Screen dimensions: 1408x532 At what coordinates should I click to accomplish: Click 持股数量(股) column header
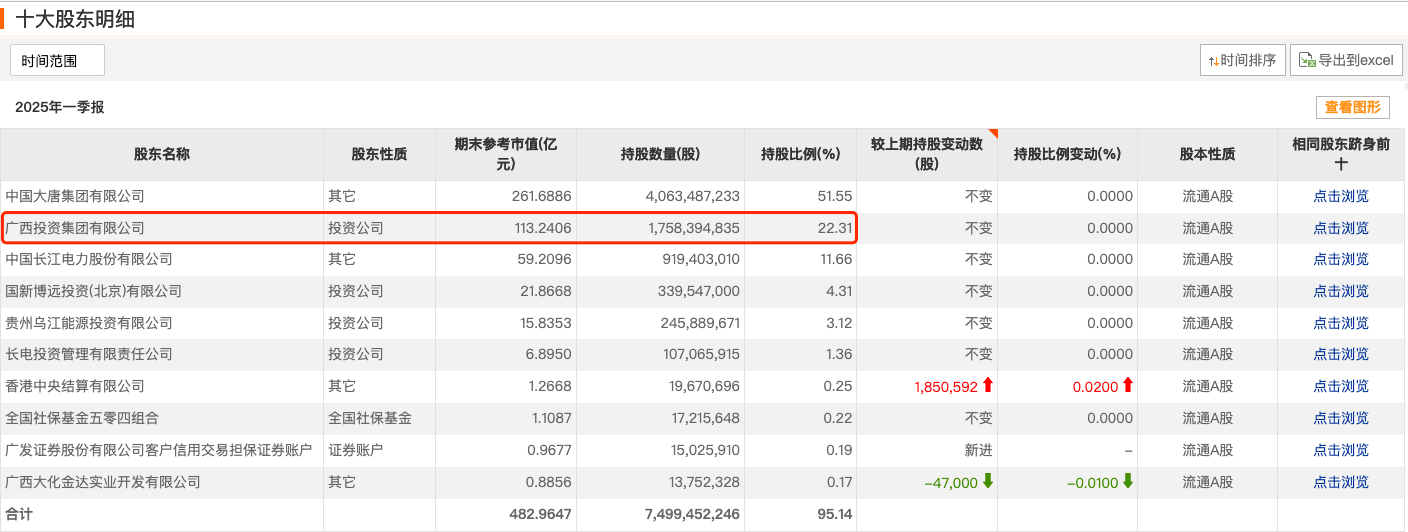[x=660, y=154]
